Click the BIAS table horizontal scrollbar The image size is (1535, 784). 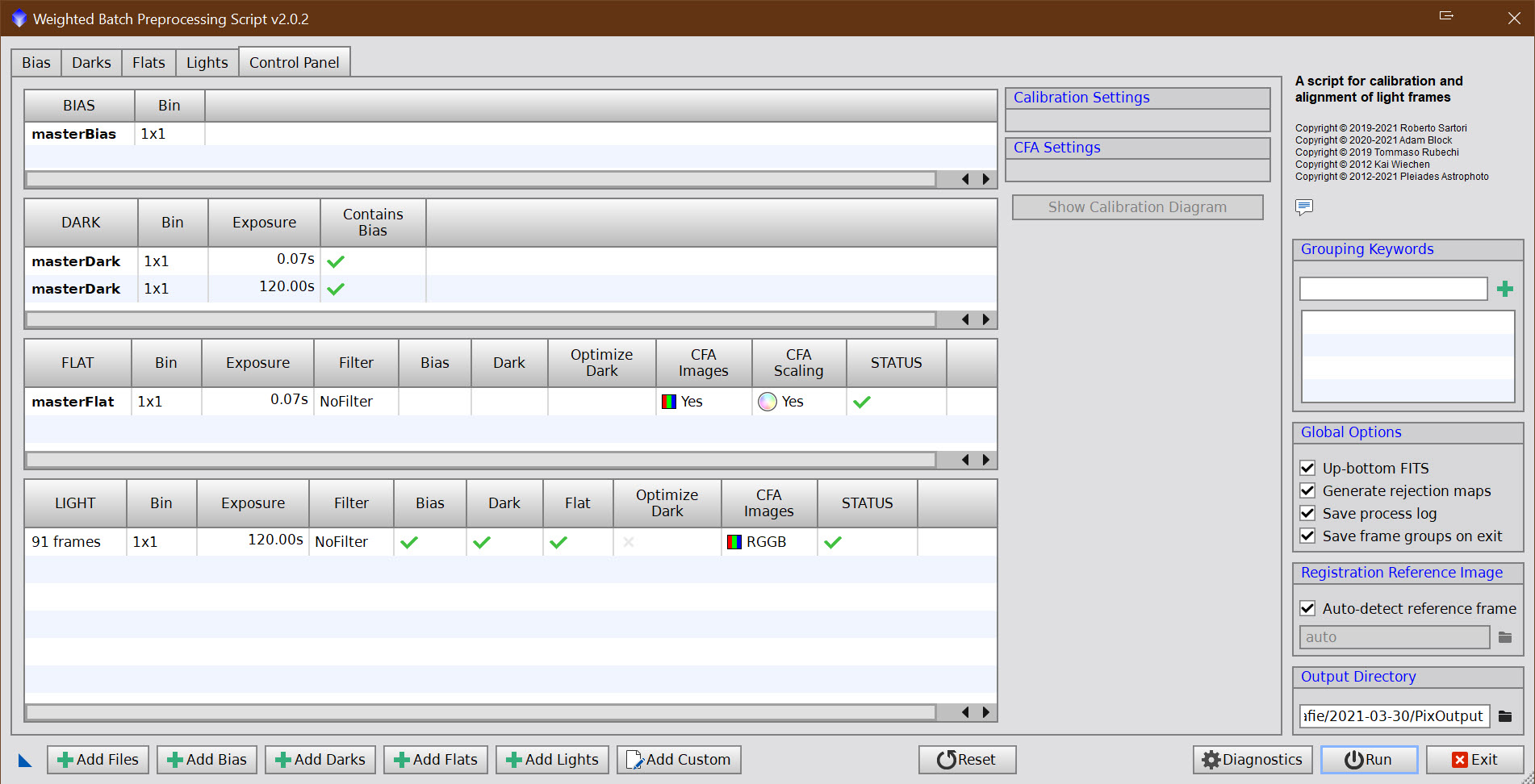[481, 179]
